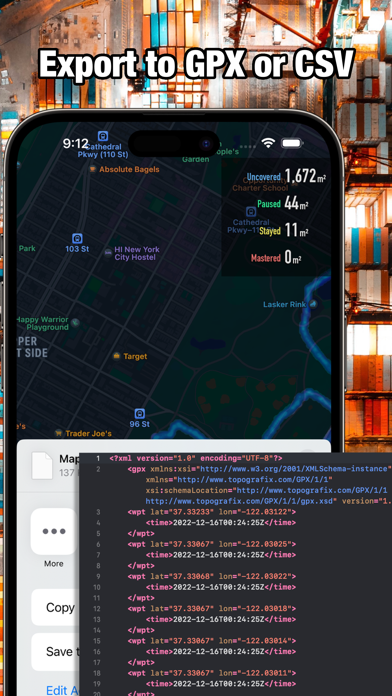Tap the Wi-Fi status icon
This screenshot has width=392, height=696.
click(268, 143)
